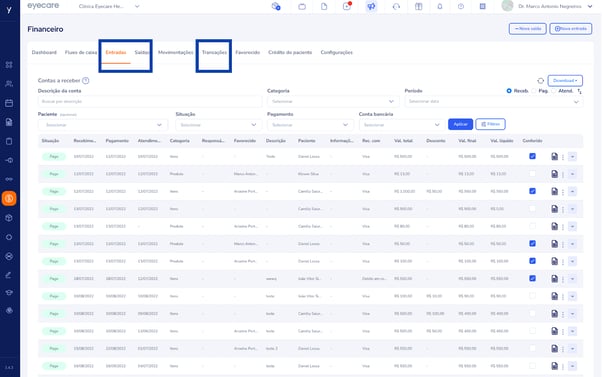Open the Favorecido tab
The width and height of the screenshot is (602, 377).
coord(248,52)
